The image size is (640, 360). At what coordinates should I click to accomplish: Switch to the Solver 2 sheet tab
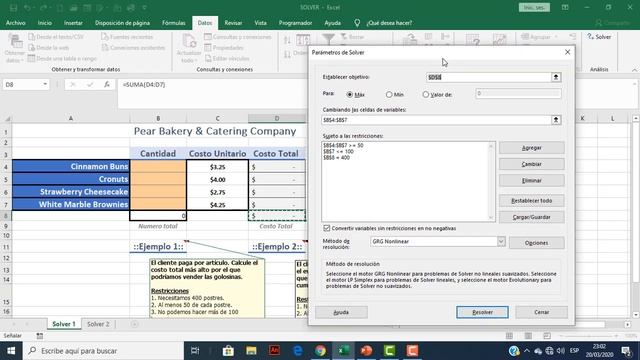point(98,324)
